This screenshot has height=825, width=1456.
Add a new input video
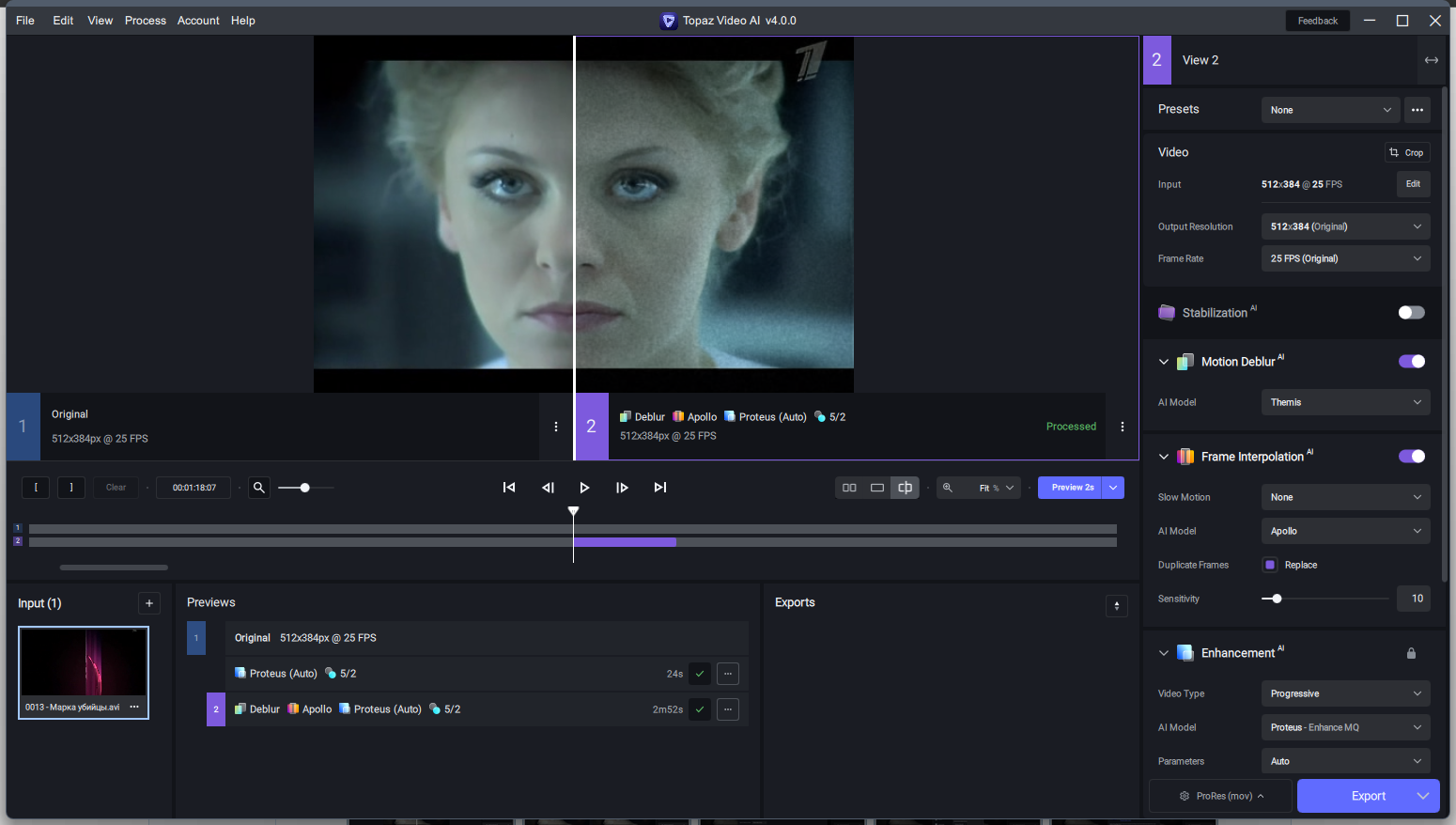(149, 603)
